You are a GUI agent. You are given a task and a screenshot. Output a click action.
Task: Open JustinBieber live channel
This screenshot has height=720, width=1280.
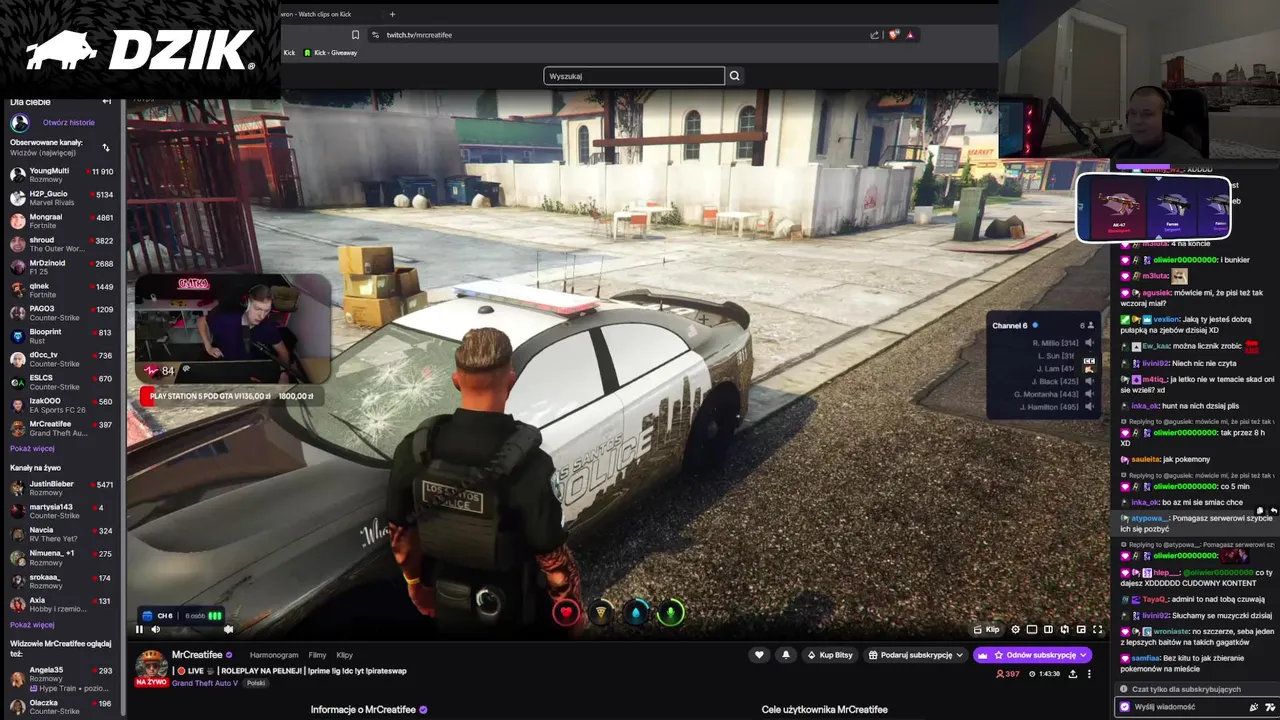[61, 488]
